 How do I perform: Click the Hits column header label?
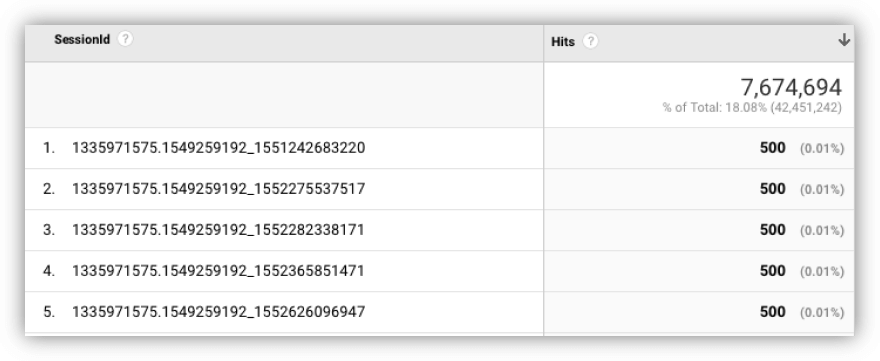[563, 42]
